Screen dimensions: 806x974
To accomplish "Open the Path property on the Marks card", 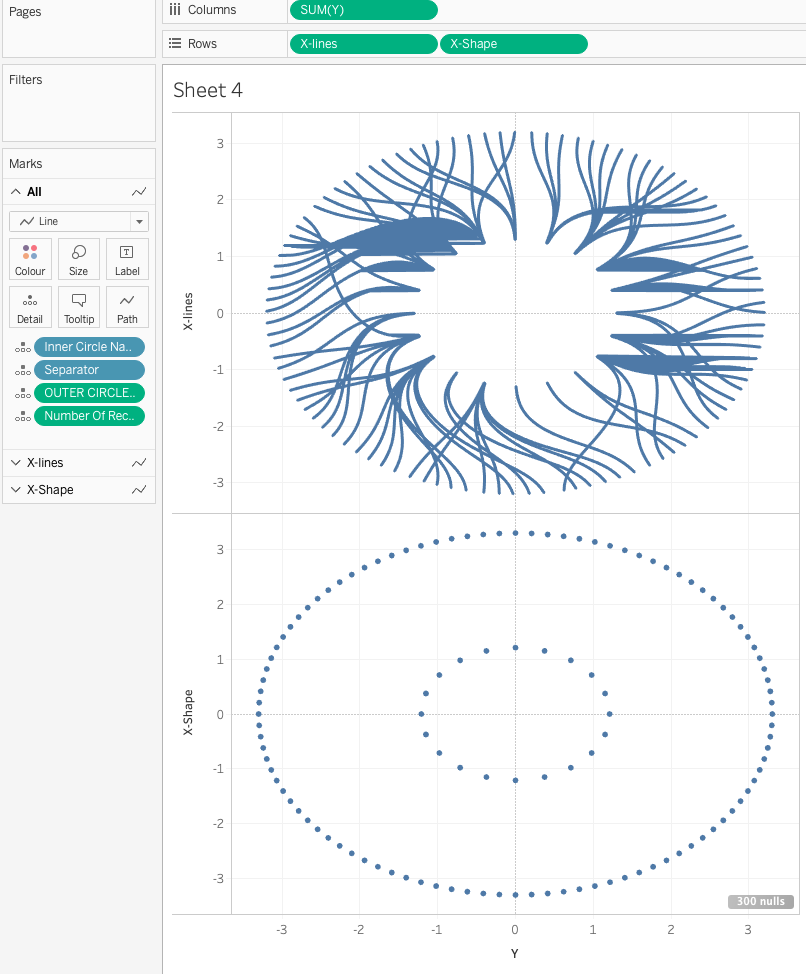I will [x=127, y=307].
